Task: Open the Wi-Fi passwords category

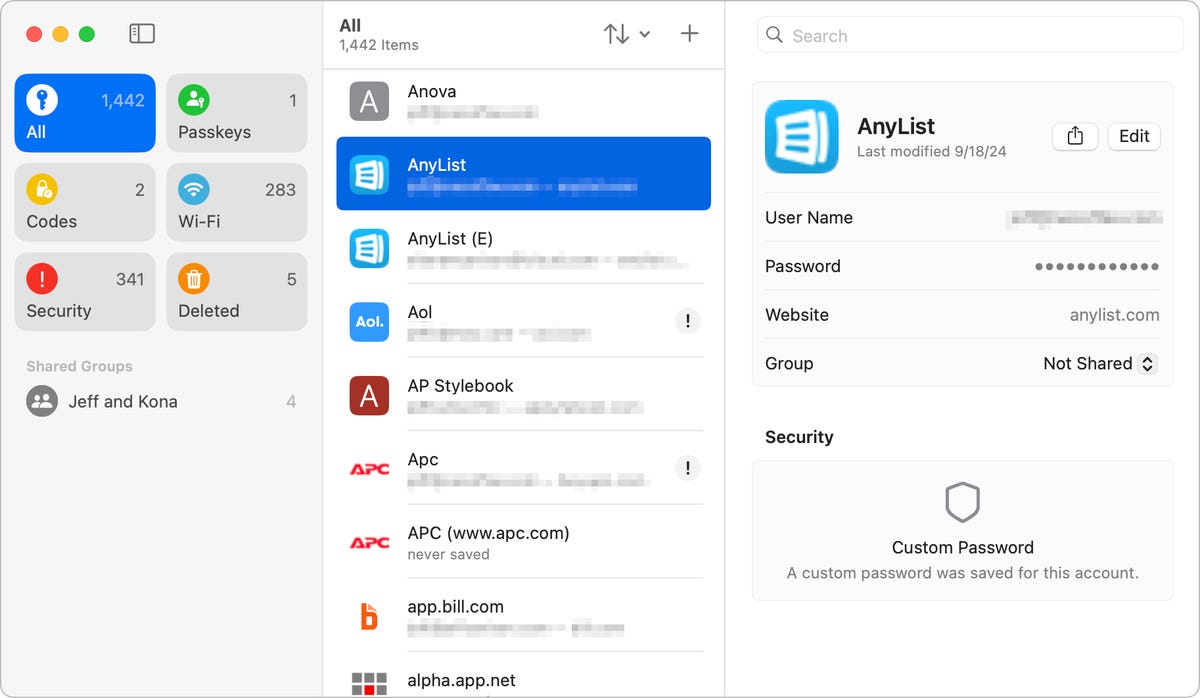Action: pos(237,202)
